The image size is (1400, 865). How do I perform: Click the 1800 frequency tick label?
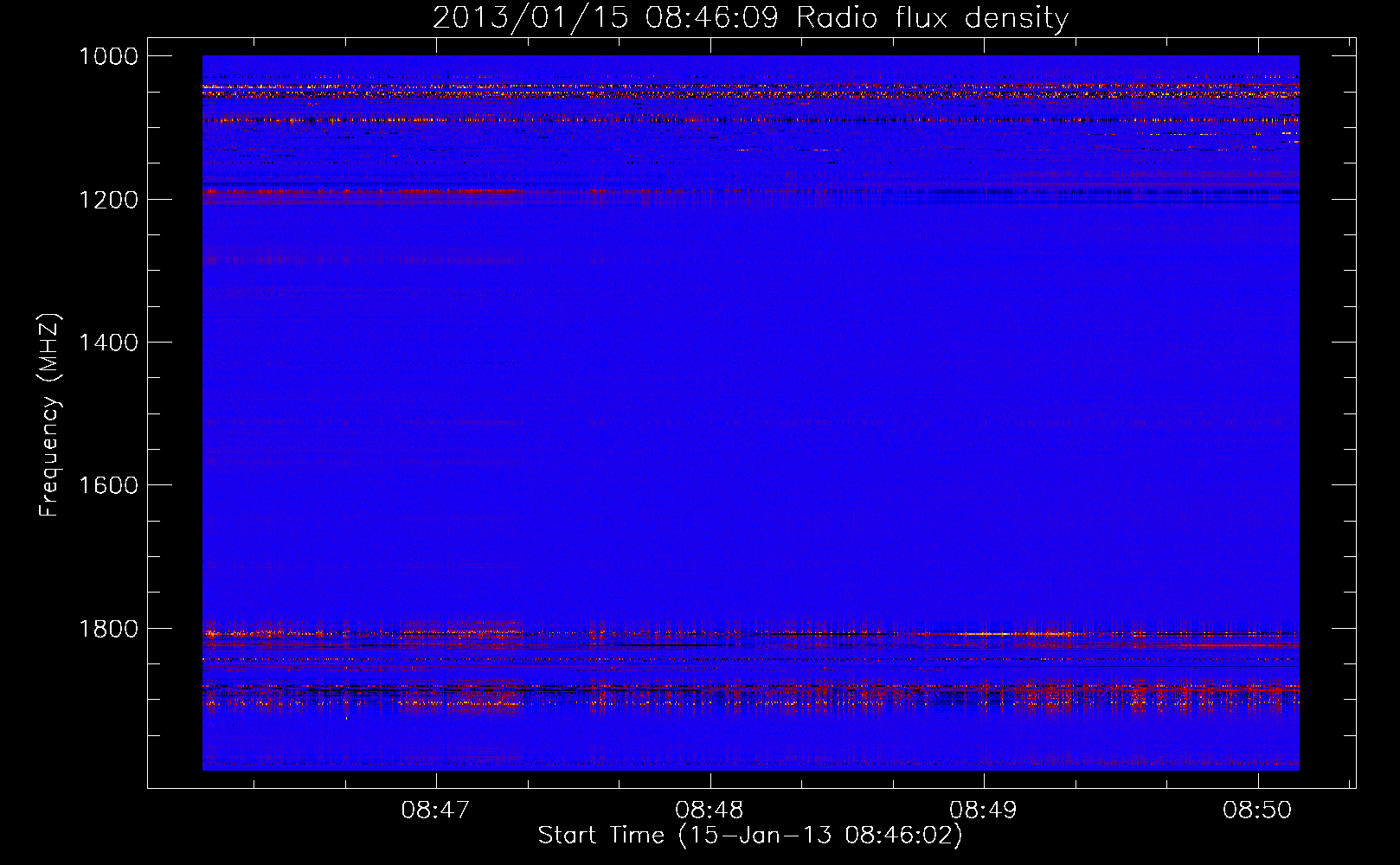pyautogui.click(x=108, y=629)
